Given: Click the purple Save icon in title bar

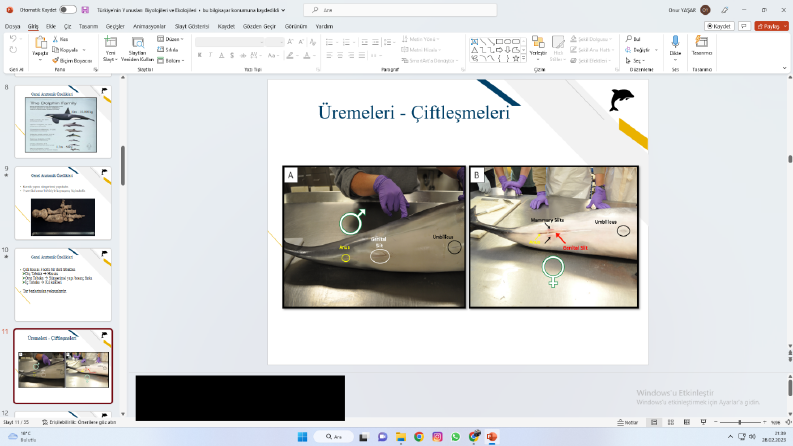Looking at the screenshot, I should tap(85, 10).
